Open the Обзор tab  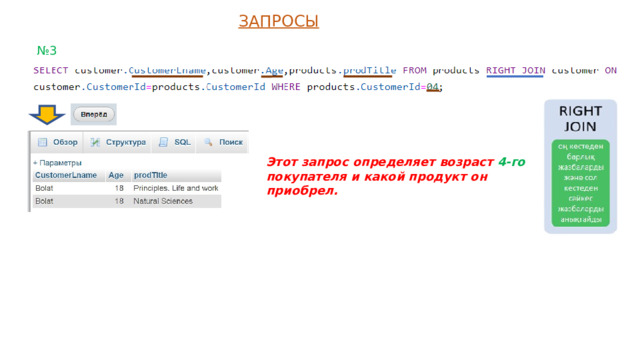pyautogui.click(x=57, y=142)
